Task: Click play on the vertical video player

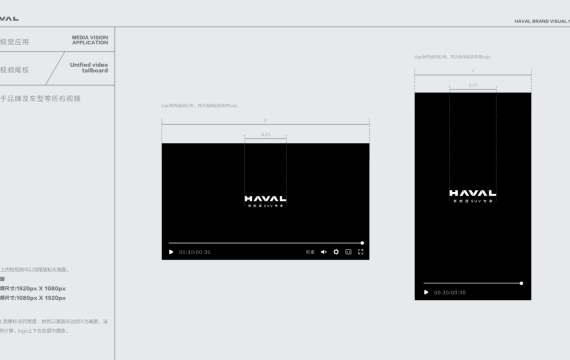Action: [426, 292]
